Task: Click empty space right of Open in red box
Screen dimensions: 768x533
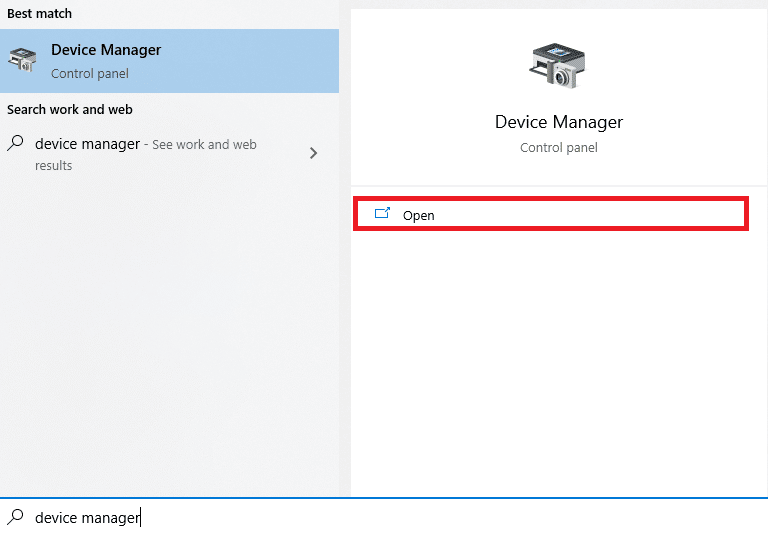Action: tap(600, 215)
